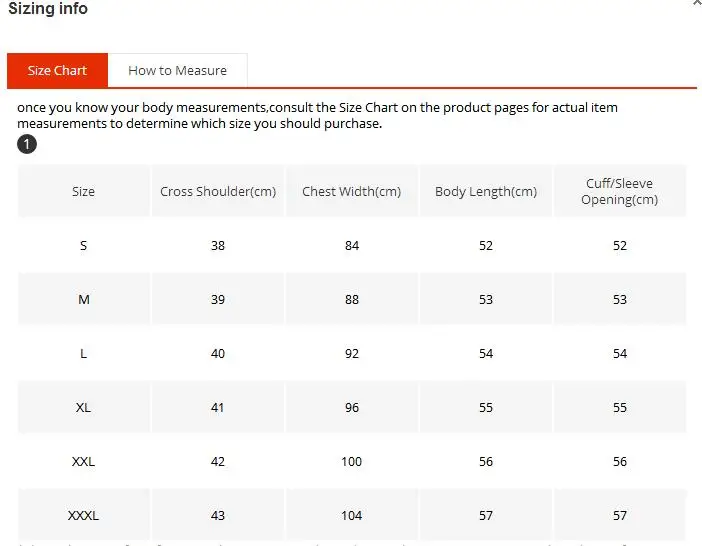Click chest width value 96

click(x=351, y=407)
